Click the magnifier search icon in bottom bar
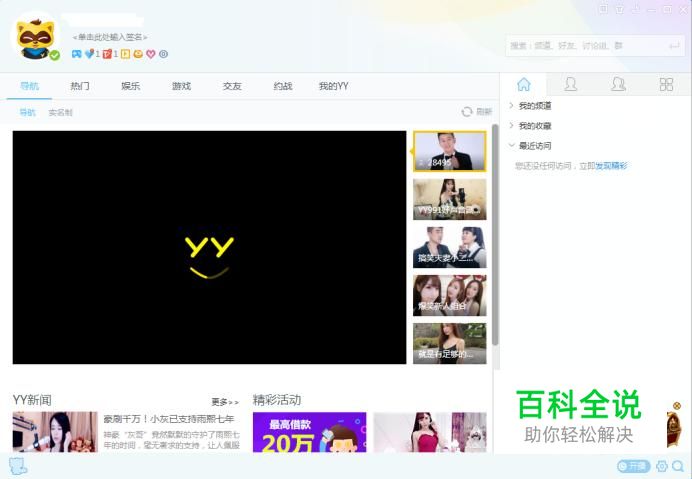The width and height of the screenshot is (692, 479). pyautogui.click(x=678, y=466)
